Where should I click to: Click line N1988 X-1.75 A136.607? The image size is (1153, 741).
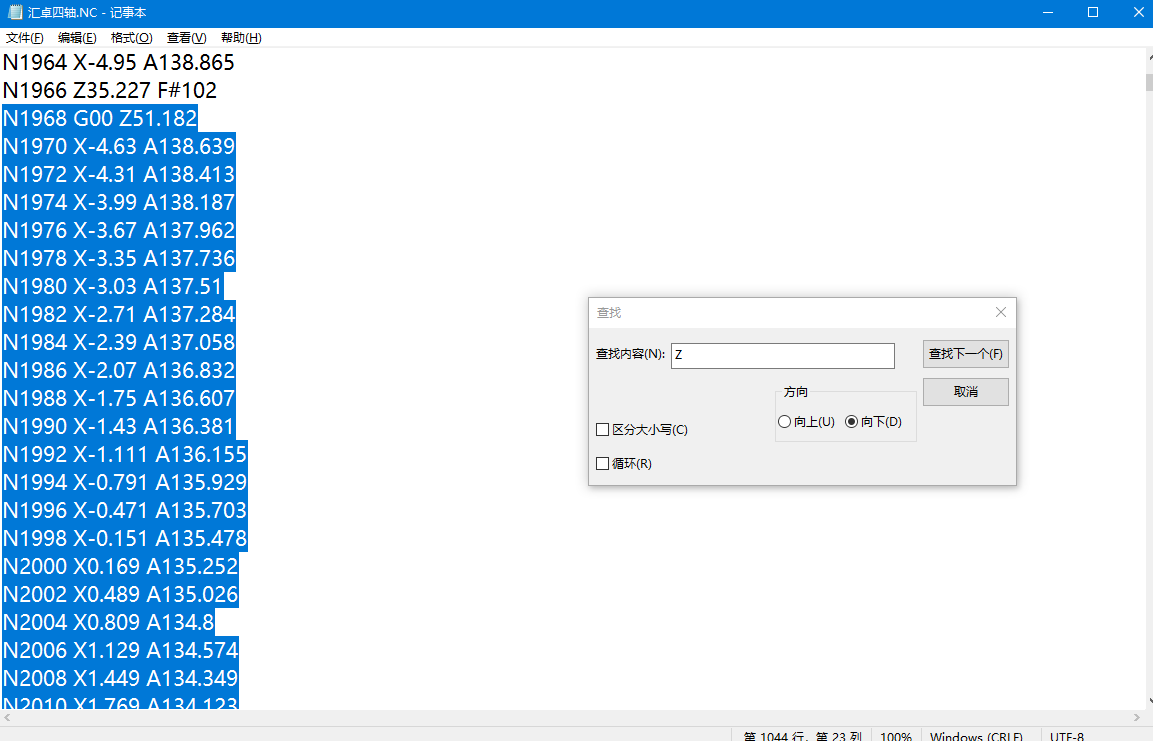pos(118,398)
